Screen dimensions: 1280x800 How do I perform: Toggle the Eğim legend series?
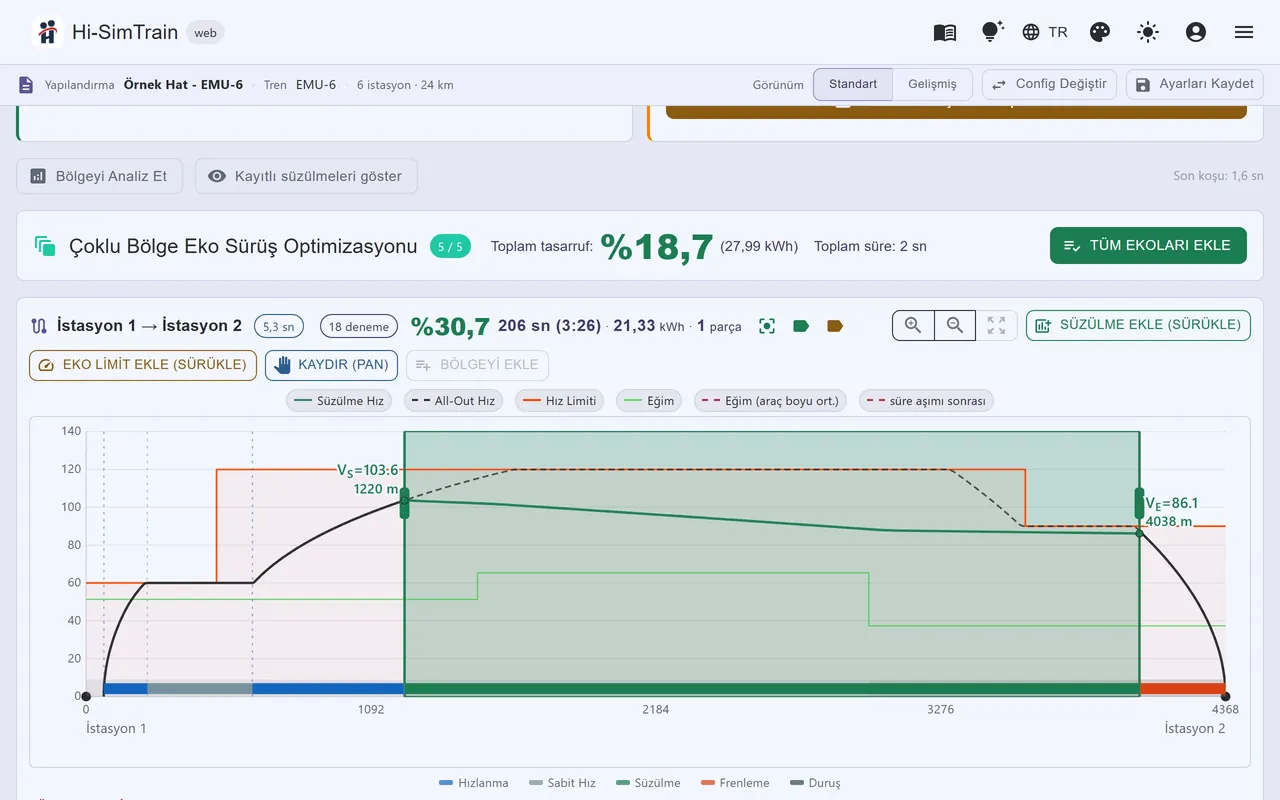pyautogui.click(x=649, y=401)
